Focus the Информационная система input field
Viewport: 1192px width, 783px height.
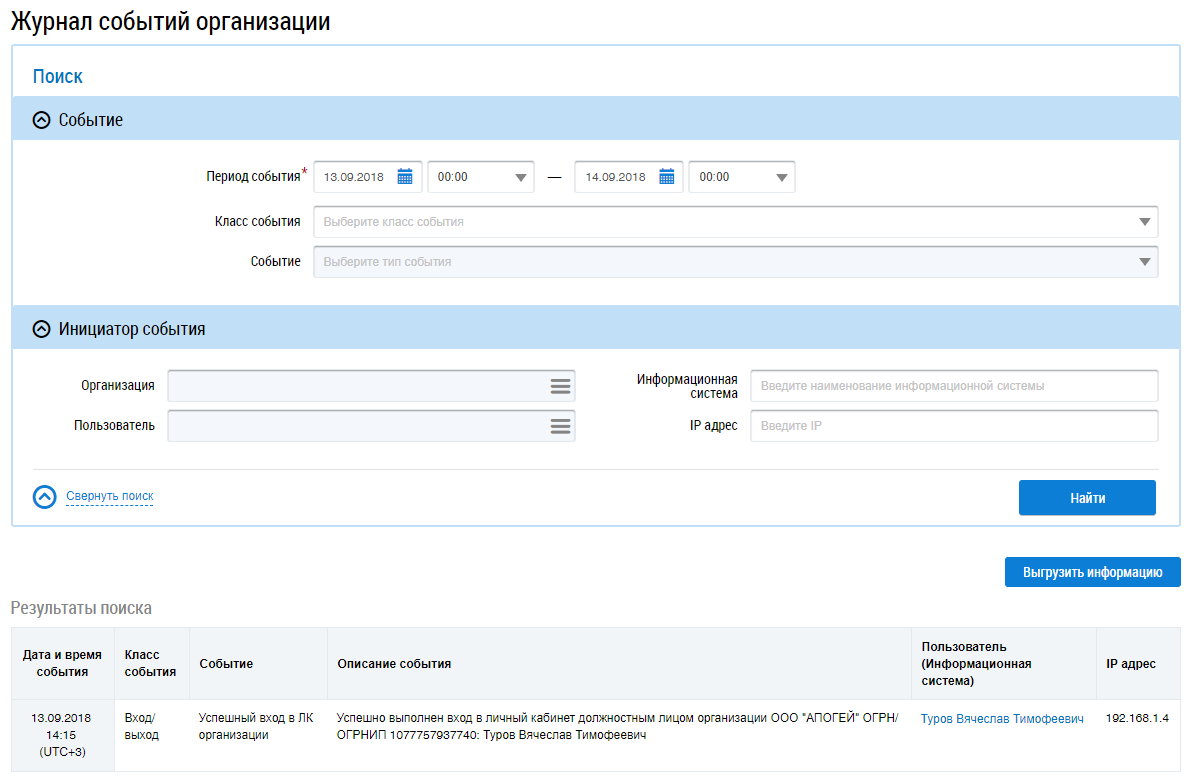[953, 386]
